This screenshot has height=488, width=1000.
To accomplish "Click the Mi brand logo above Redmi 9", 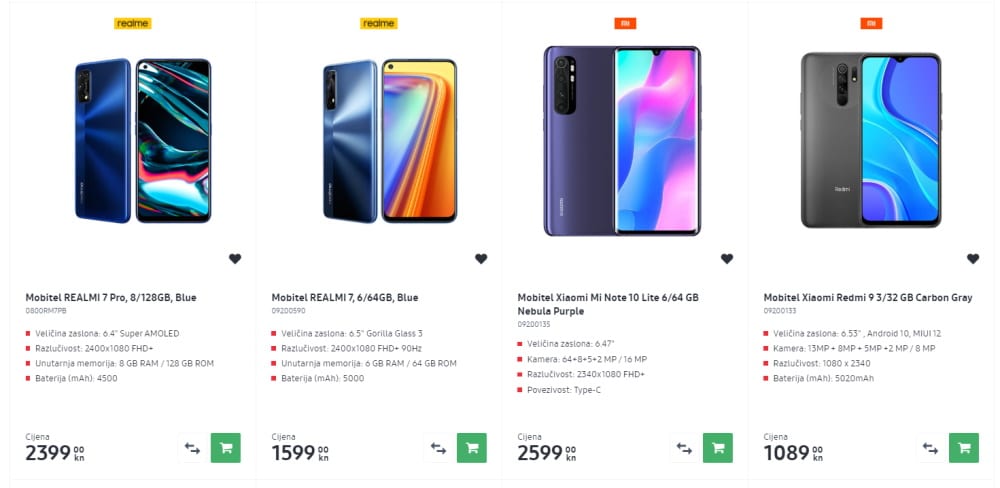I will point(871,24).
